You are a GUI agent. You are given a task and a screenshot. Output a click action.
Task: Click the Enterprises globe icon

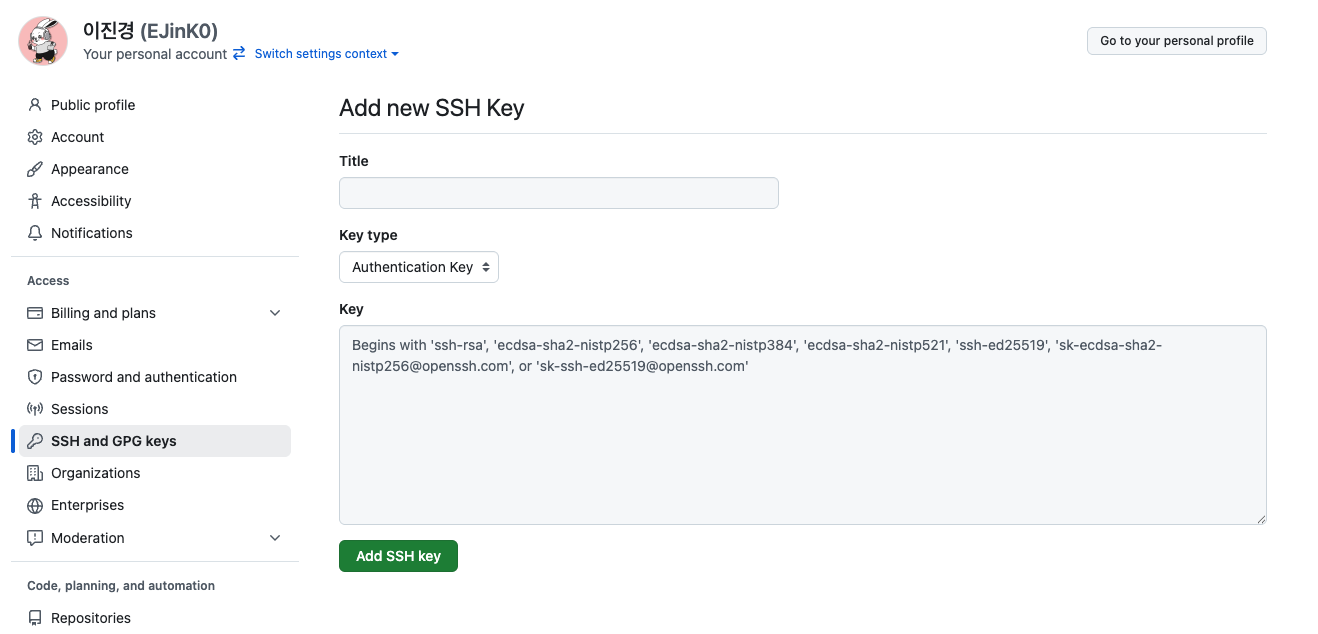pyautogui.click(x=35, y=505)
